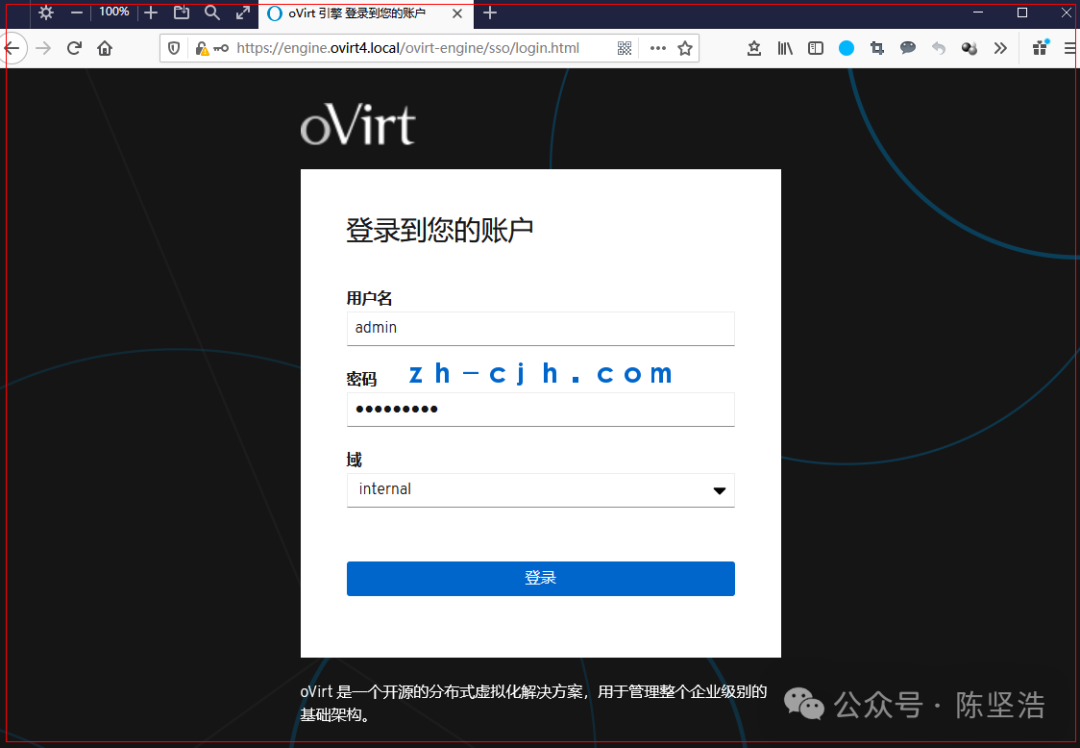Click the folder icon in top bar
Screen dimensions: 1080x748
tap(181, 12)
